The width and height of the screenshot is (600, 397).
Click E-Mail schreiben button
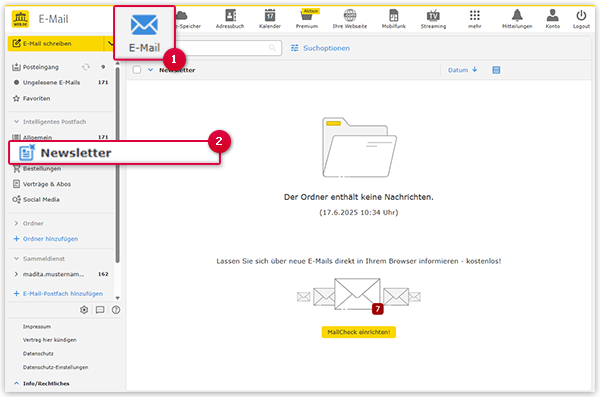click(x=56, y=44)
